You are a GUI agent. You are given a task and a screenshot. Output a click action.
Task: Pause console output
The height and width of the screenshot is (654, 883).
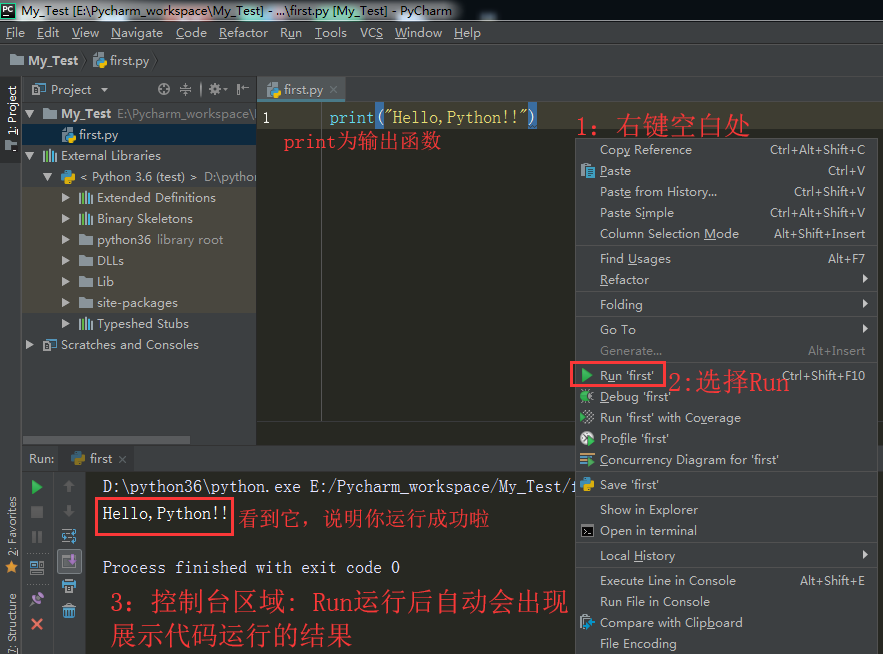click(36, 535)
